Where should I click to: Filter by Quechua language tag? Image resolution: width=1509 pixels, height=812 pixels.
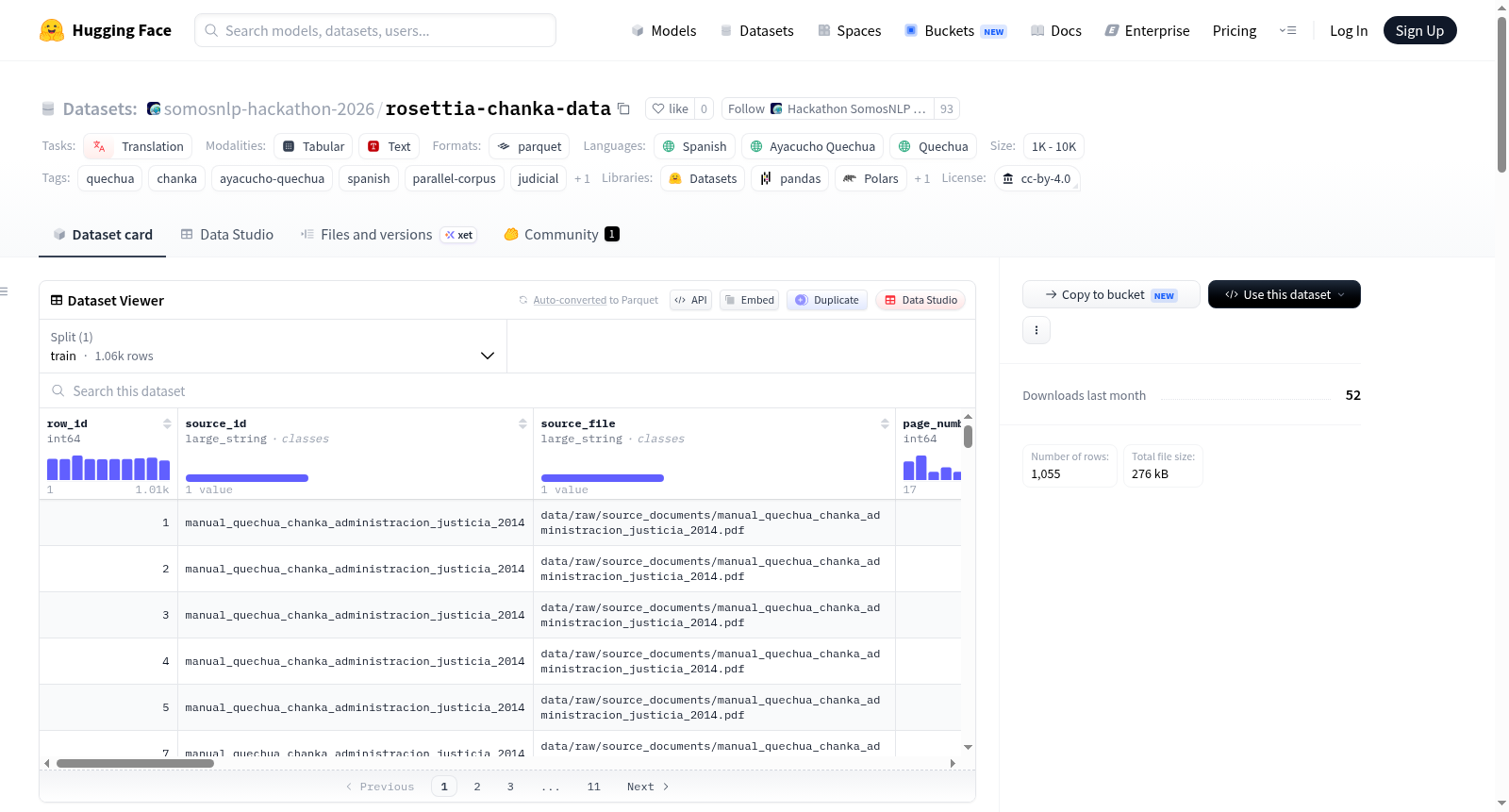[x=933, y=146]
